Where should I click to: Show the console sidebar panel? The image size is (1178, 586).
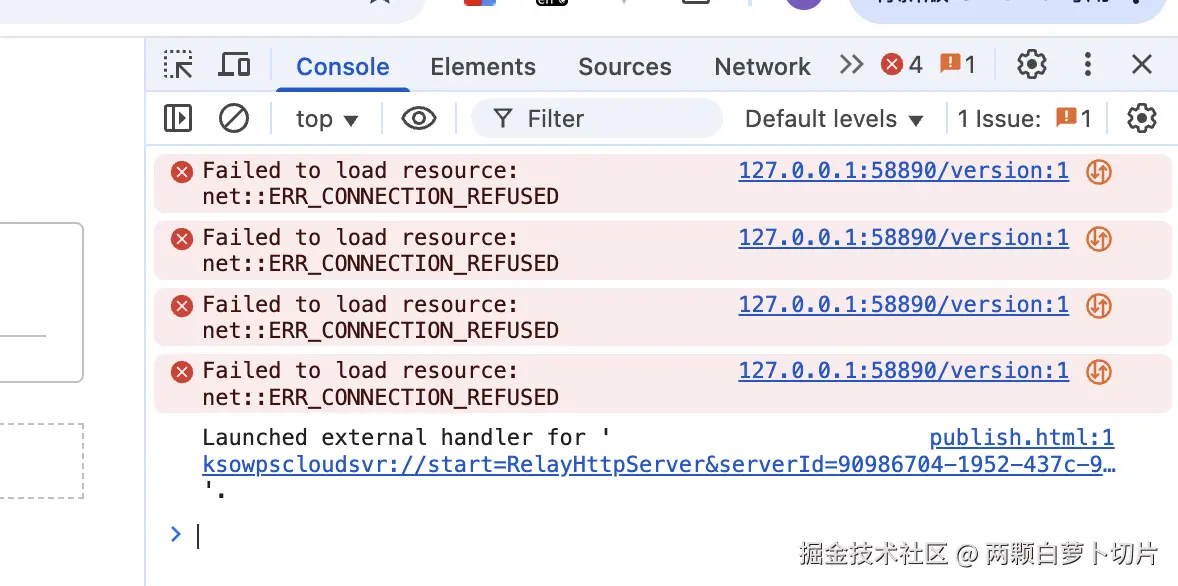pos(178,119)
